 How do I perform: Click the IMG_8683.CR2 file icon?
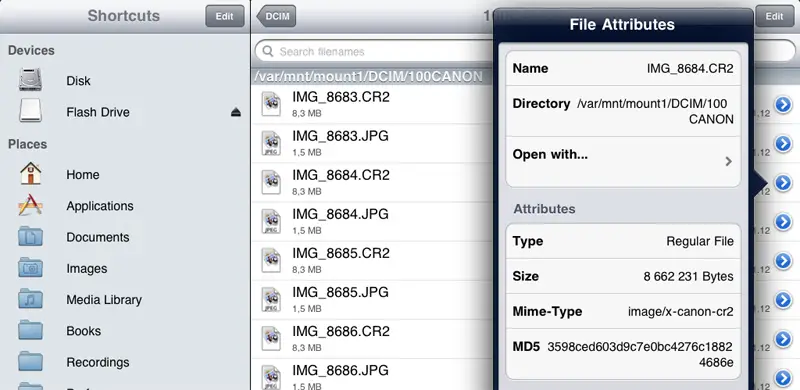(x=271, y=104)
